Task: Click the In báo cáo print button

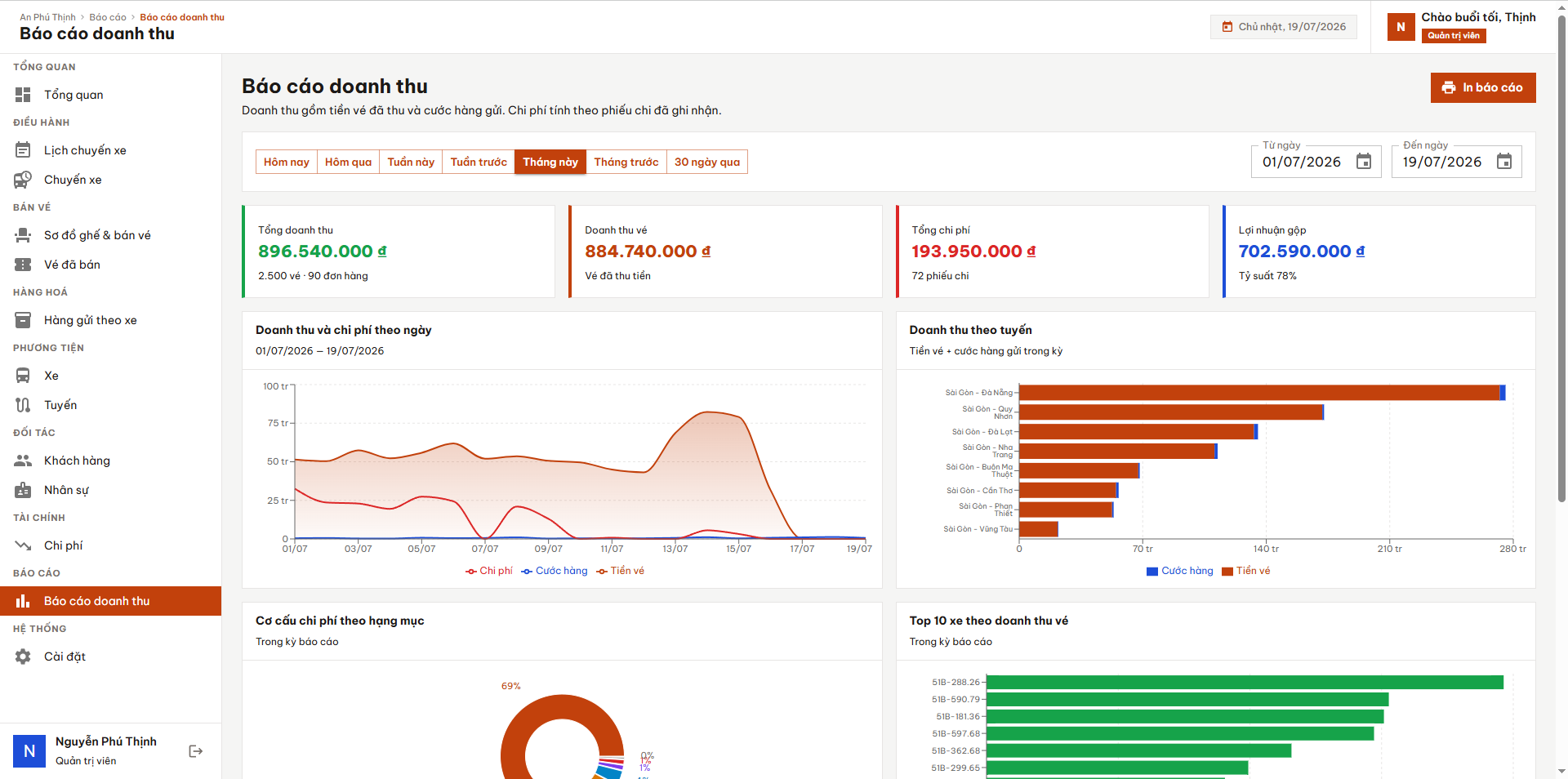Action: (x=1483, y=87)
